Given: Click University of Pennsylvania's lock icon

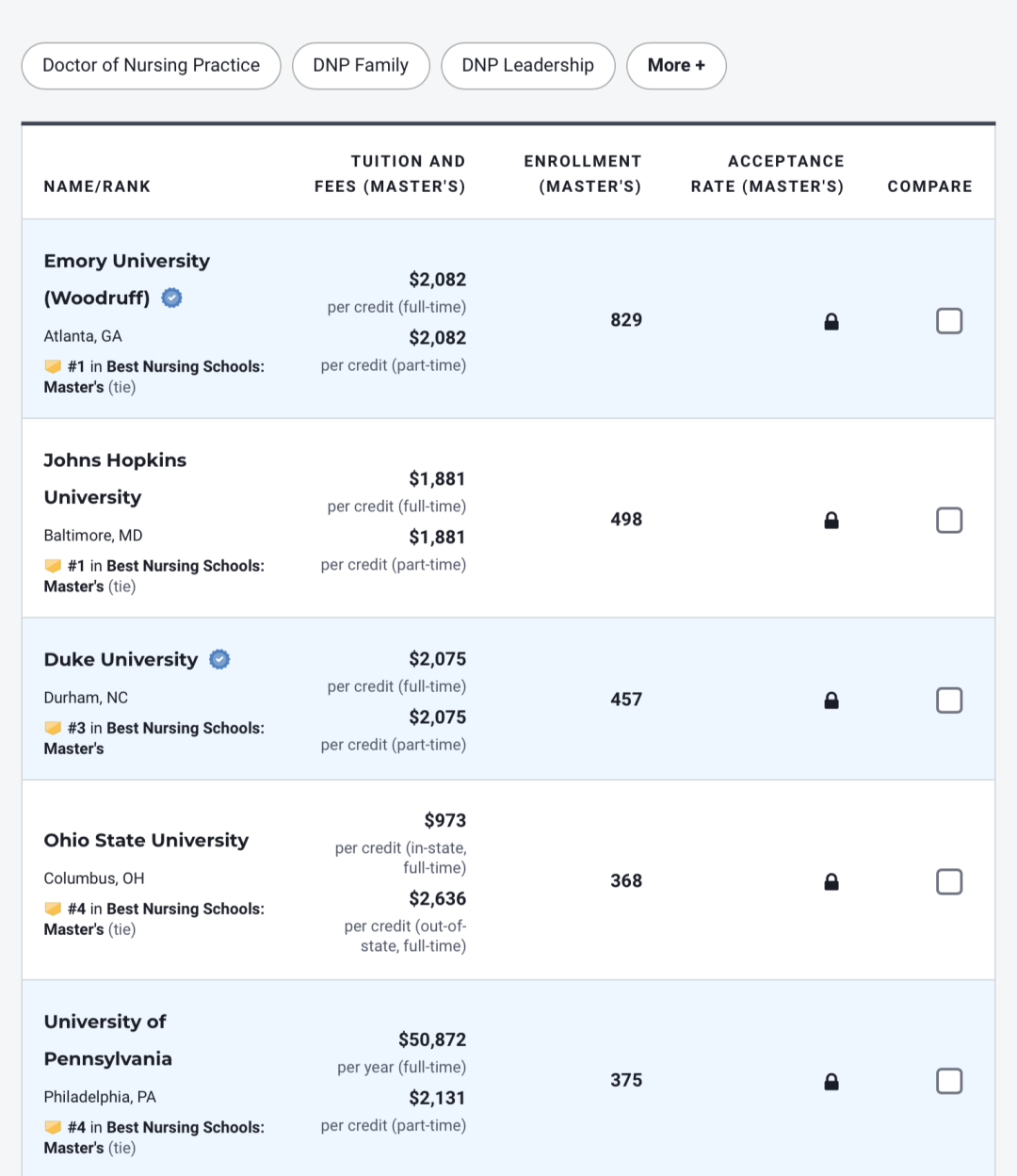Looking at the screenshot, I should pos(831,1082).
